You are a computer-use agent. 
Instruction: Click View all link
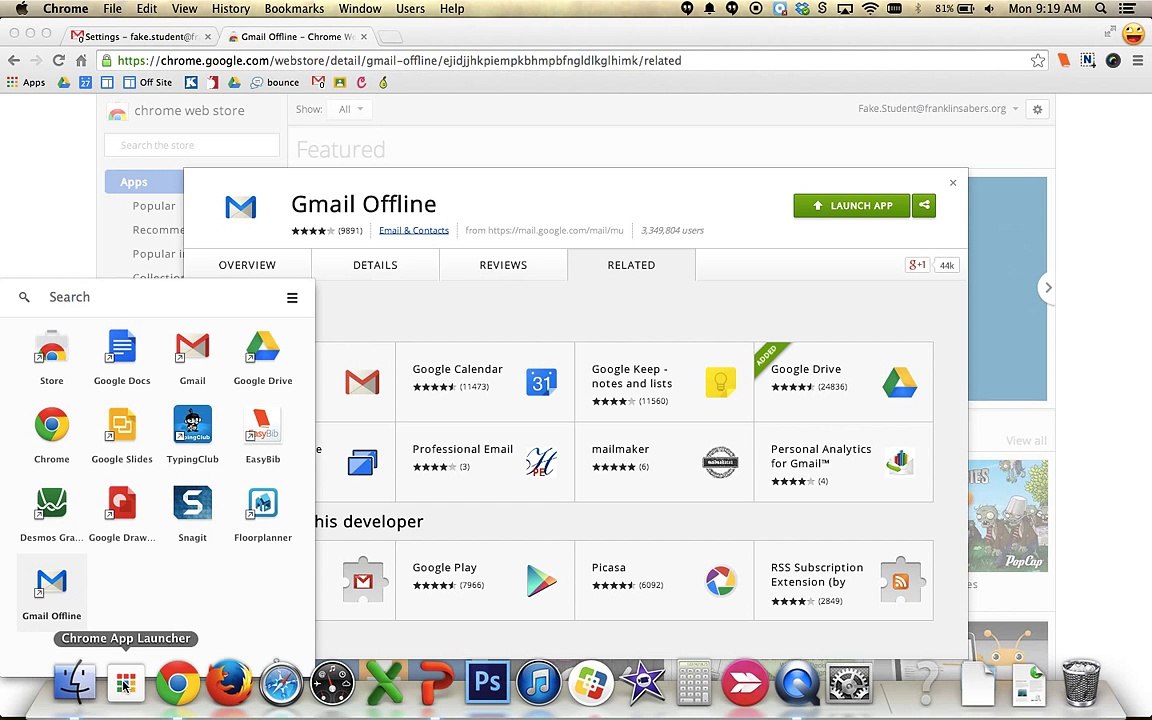(1026, 441)
